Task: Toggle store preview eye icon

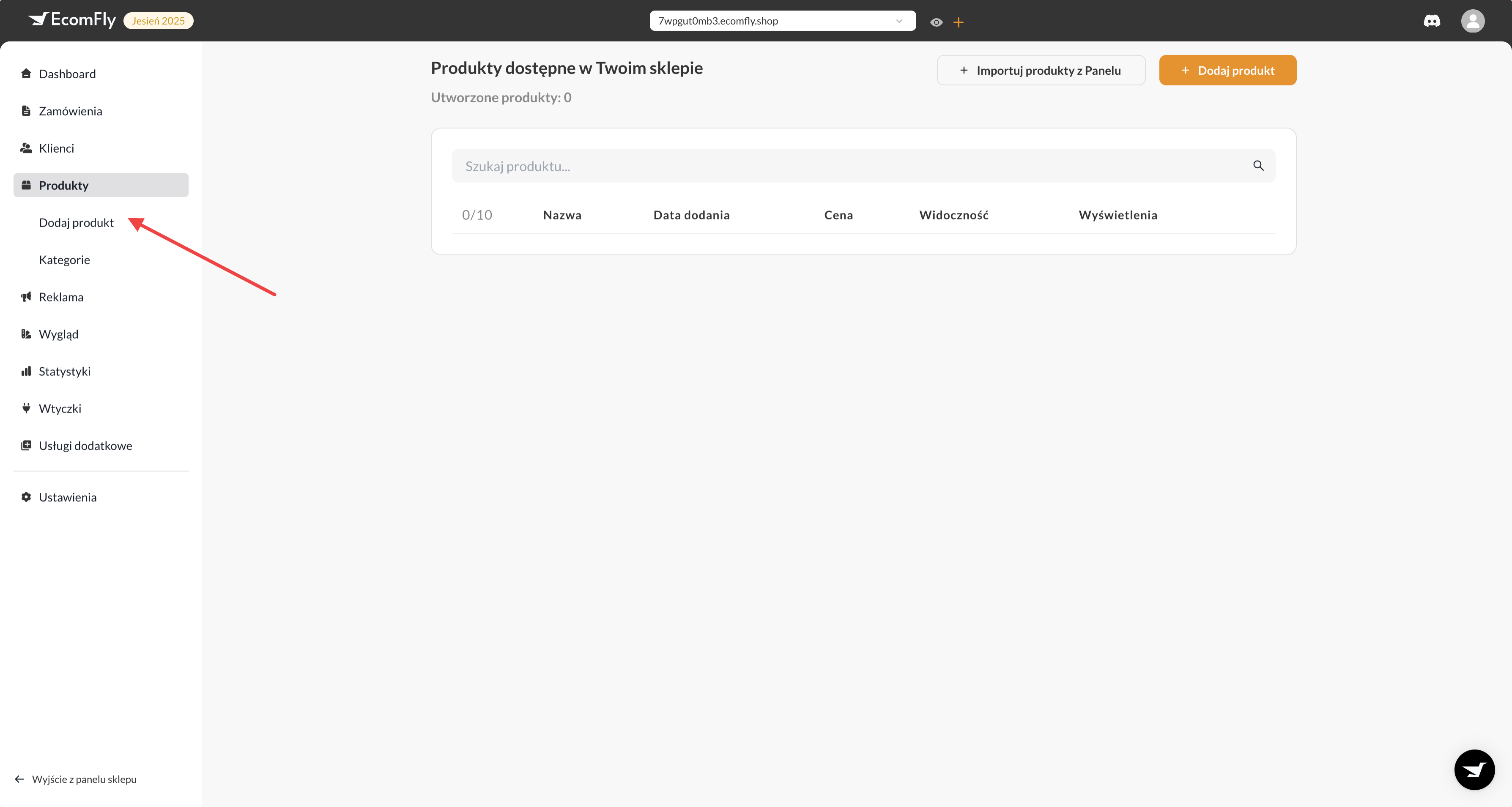Action: [x=936, y=22]
